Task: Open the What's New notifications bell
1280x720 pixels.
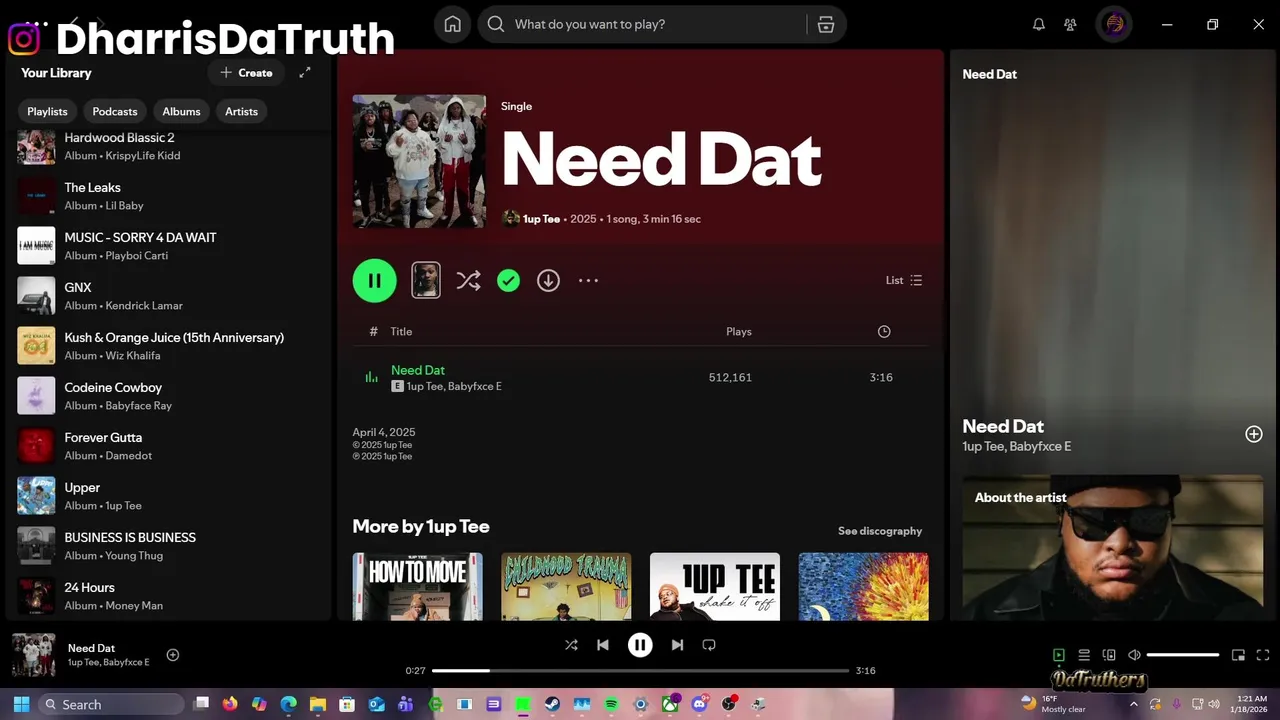Action: pyautogui.click(x=1039, y=24)
